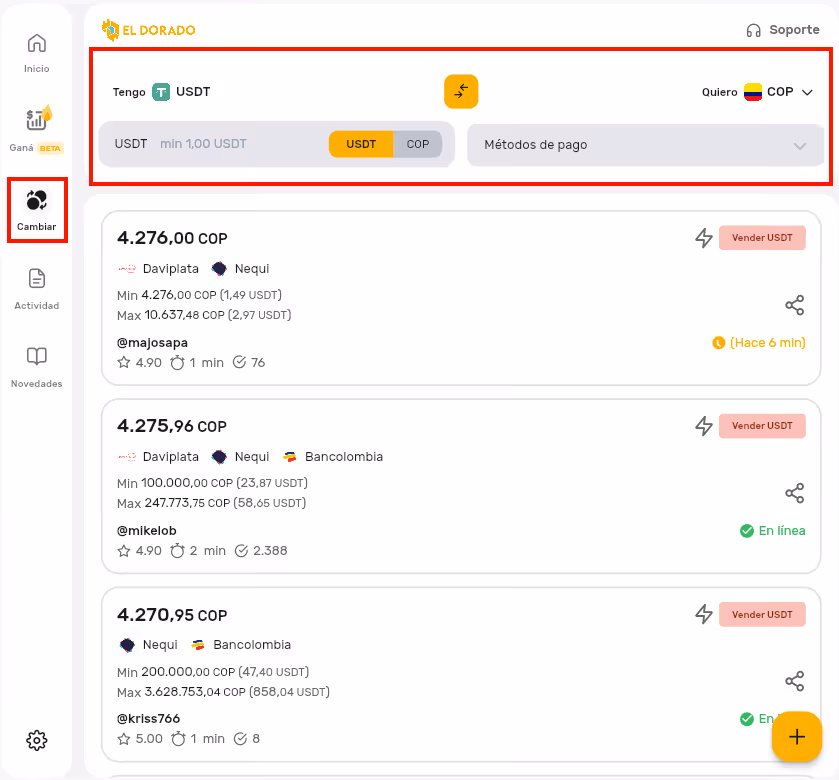The image size is (839, 780).
Task: Open the settings gear icon
Action: point(37,740)
